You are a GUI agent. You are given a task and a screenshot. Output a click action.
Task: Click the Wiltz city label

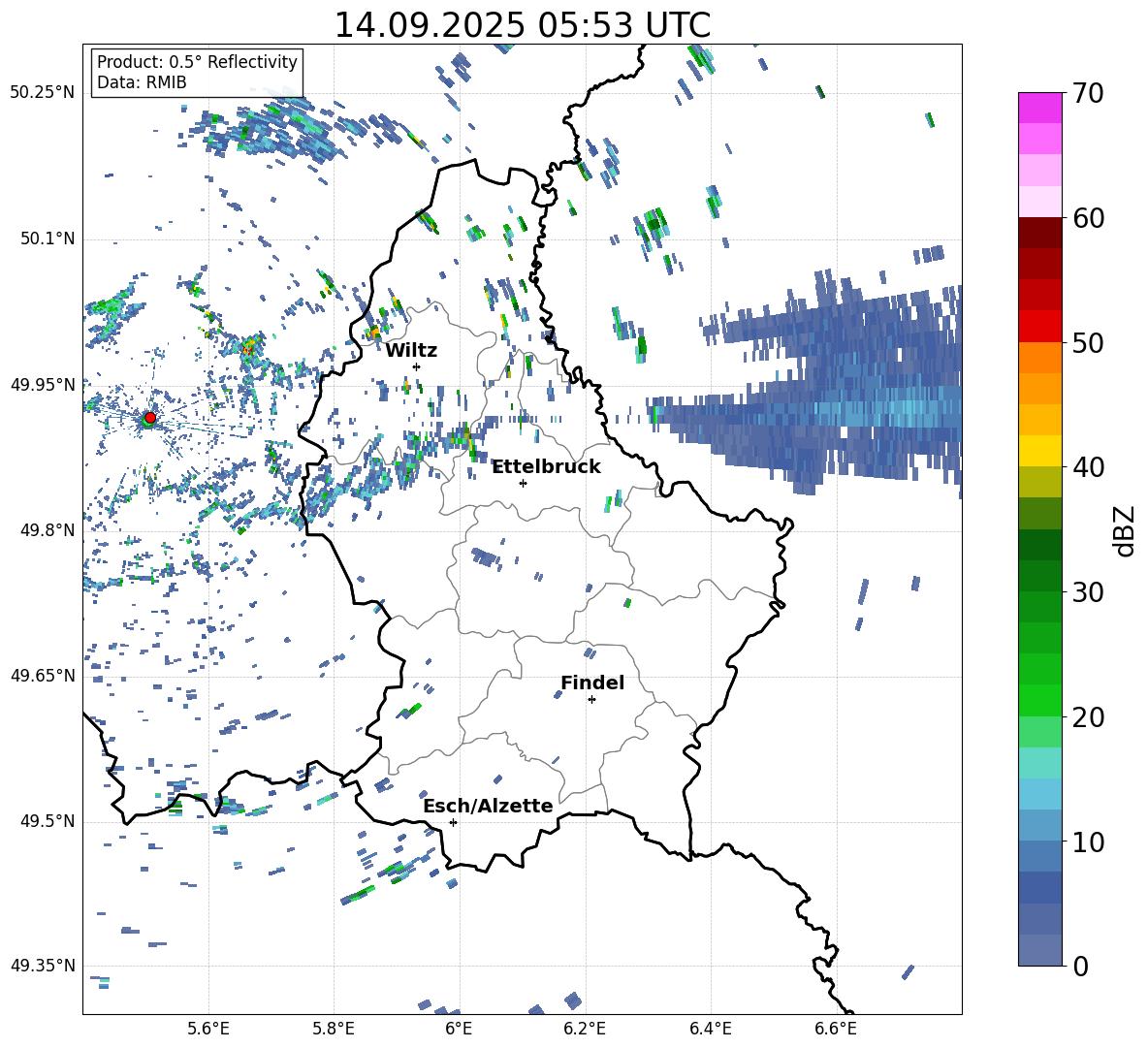(411, 351)
